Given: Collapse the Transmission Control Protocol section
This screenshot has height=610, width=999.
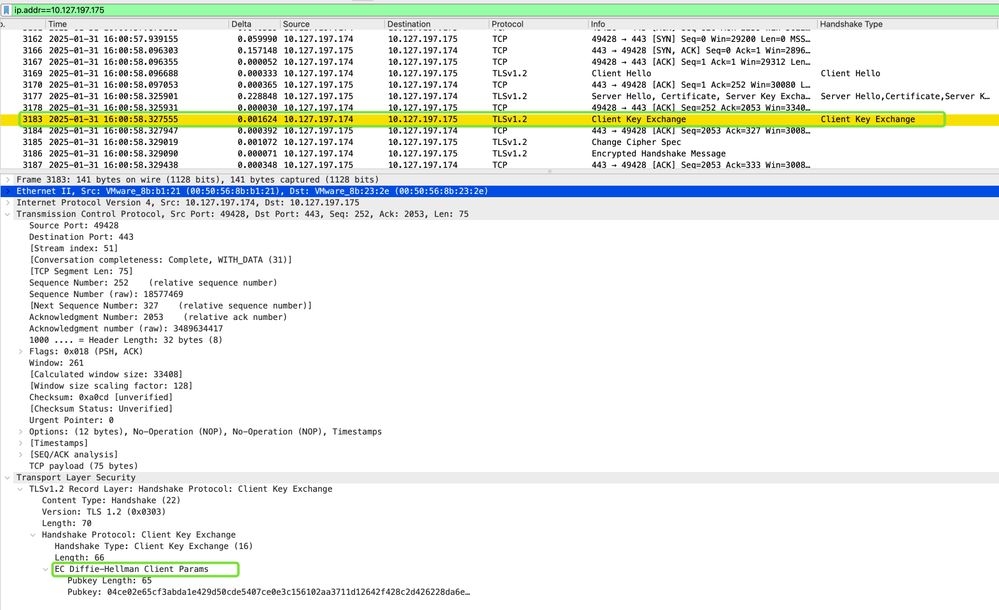Looking at the screenshot, I should click(8, 214).
